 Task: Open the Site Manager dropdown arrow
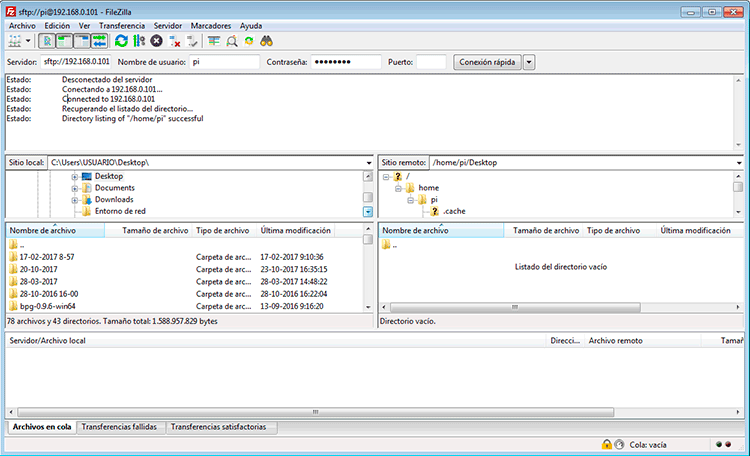(x=28, y=41)
